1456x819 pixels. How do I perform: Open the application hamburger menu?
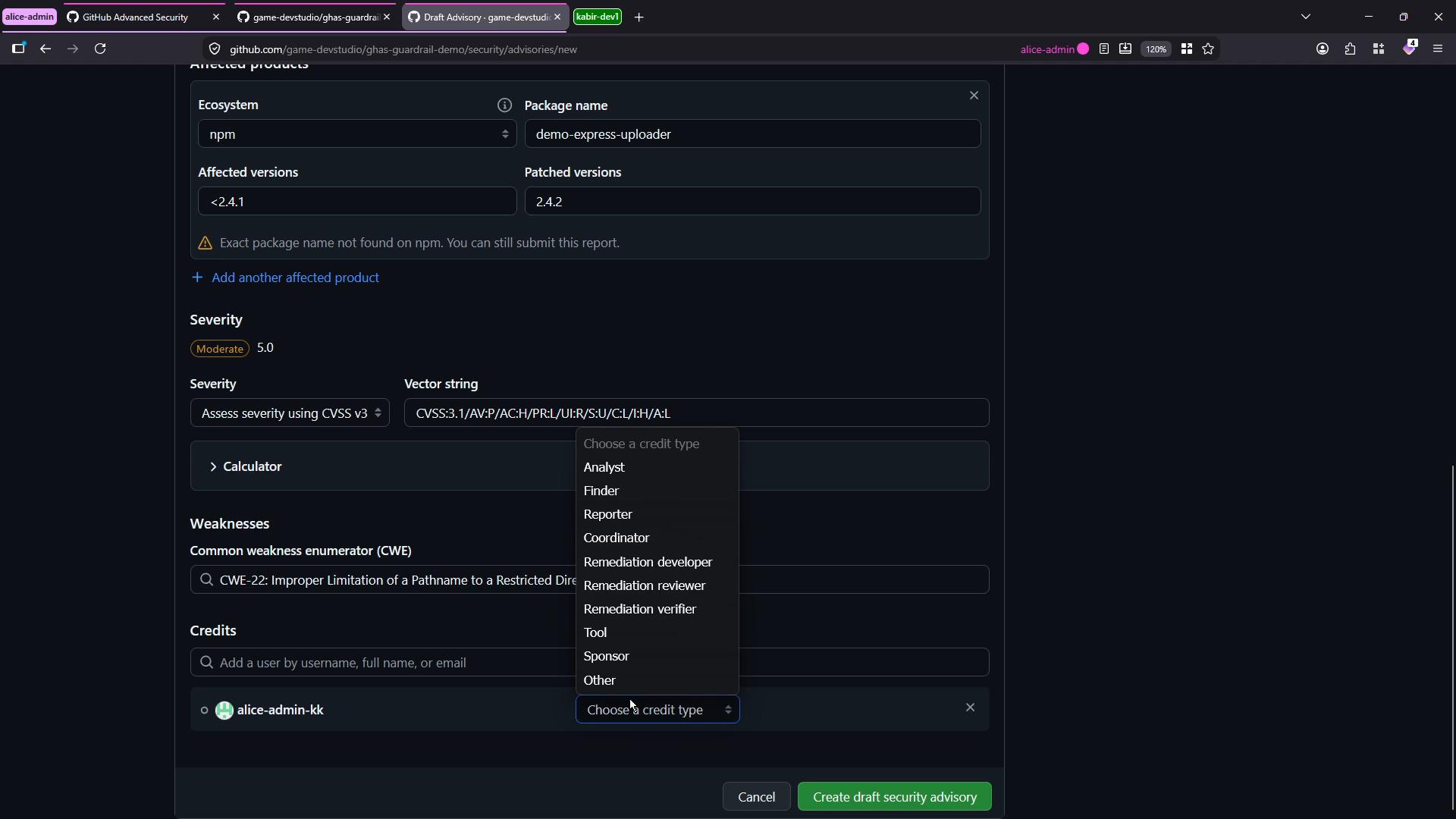(1438, 49)
